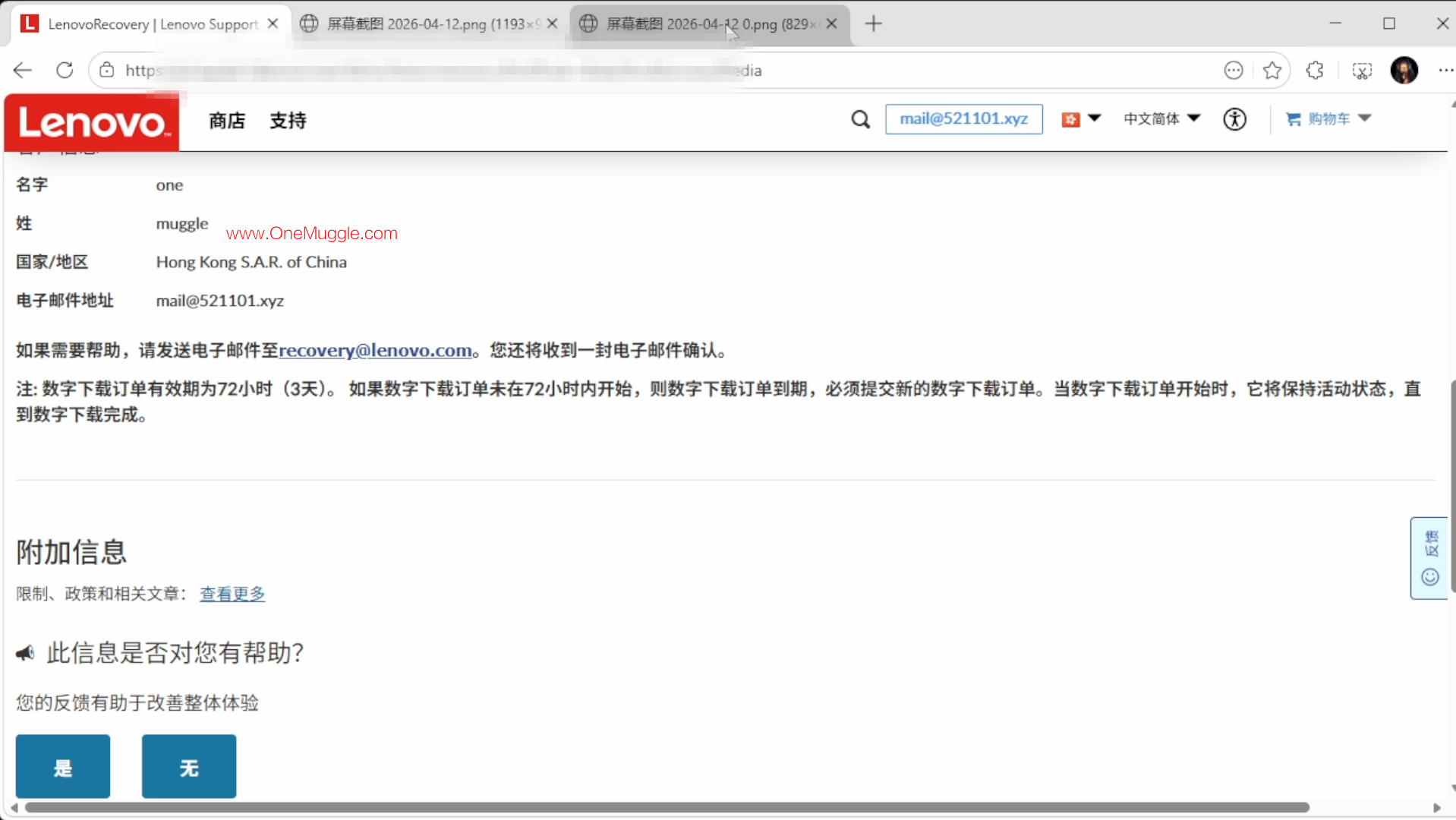Open the site search magnifier icon

[860, 119]
